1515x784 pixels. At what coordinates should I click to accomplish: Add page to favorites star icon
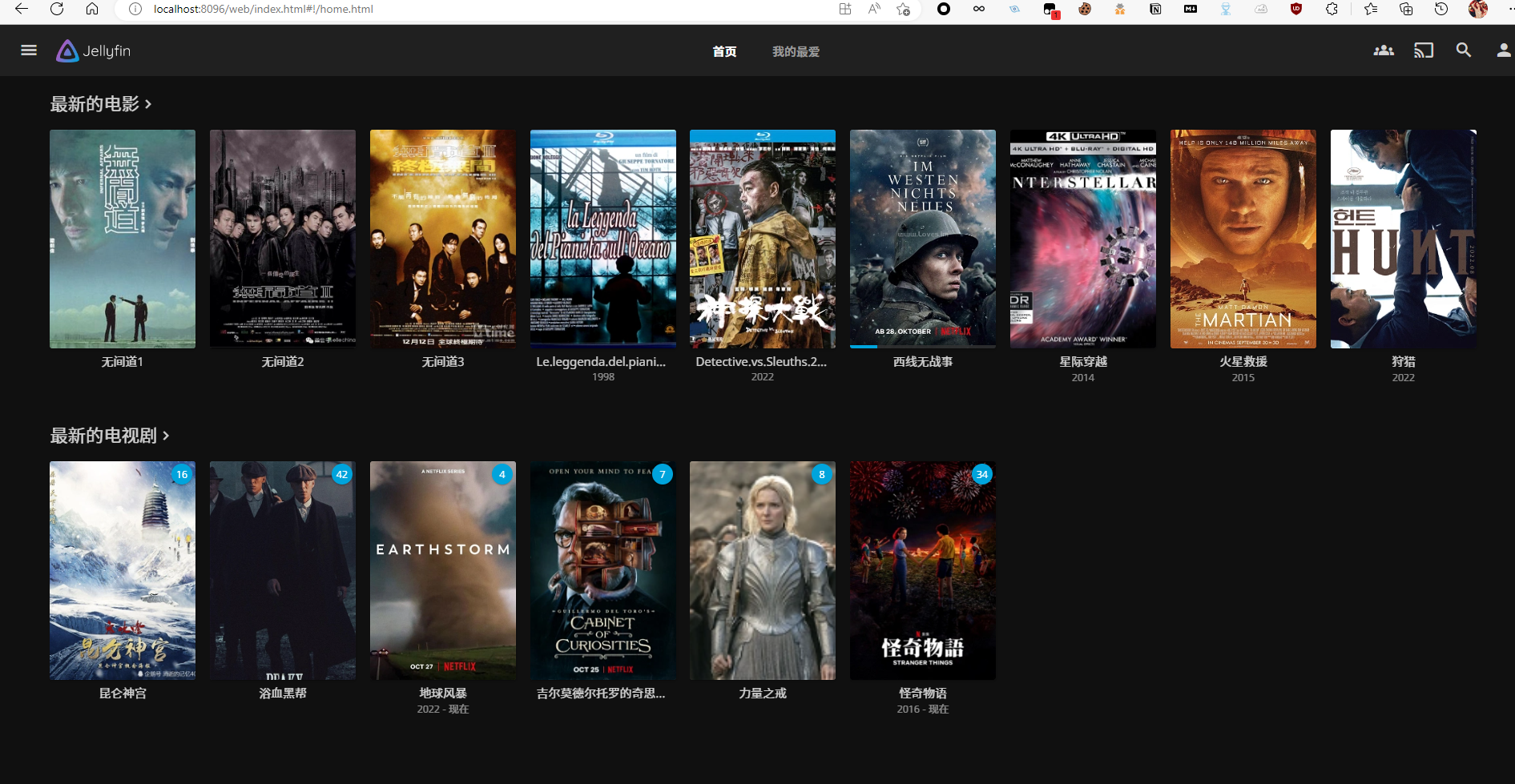(x=904, y=9)
